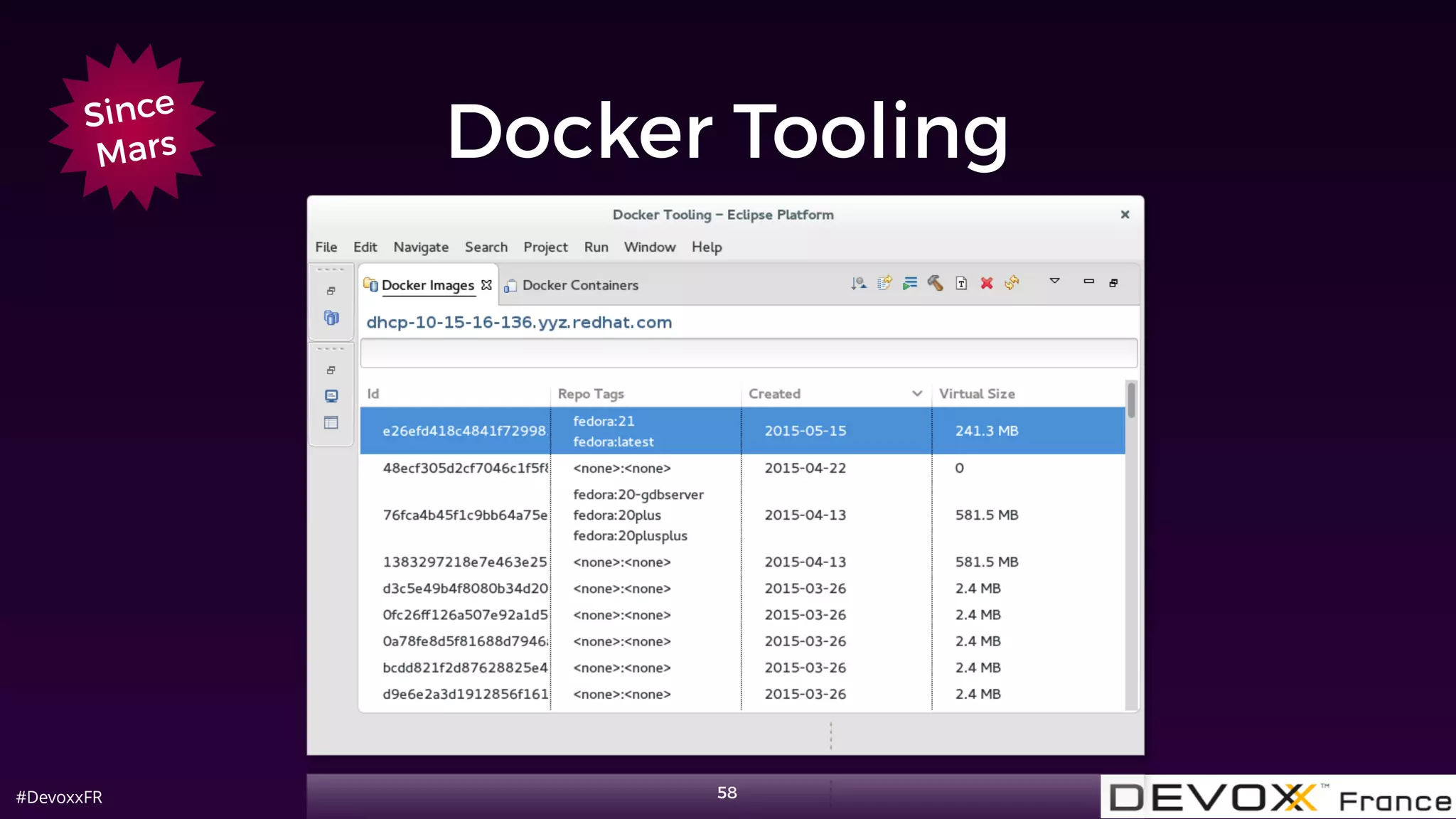Close the Eclipse Platform window

tap(1125, 215)
